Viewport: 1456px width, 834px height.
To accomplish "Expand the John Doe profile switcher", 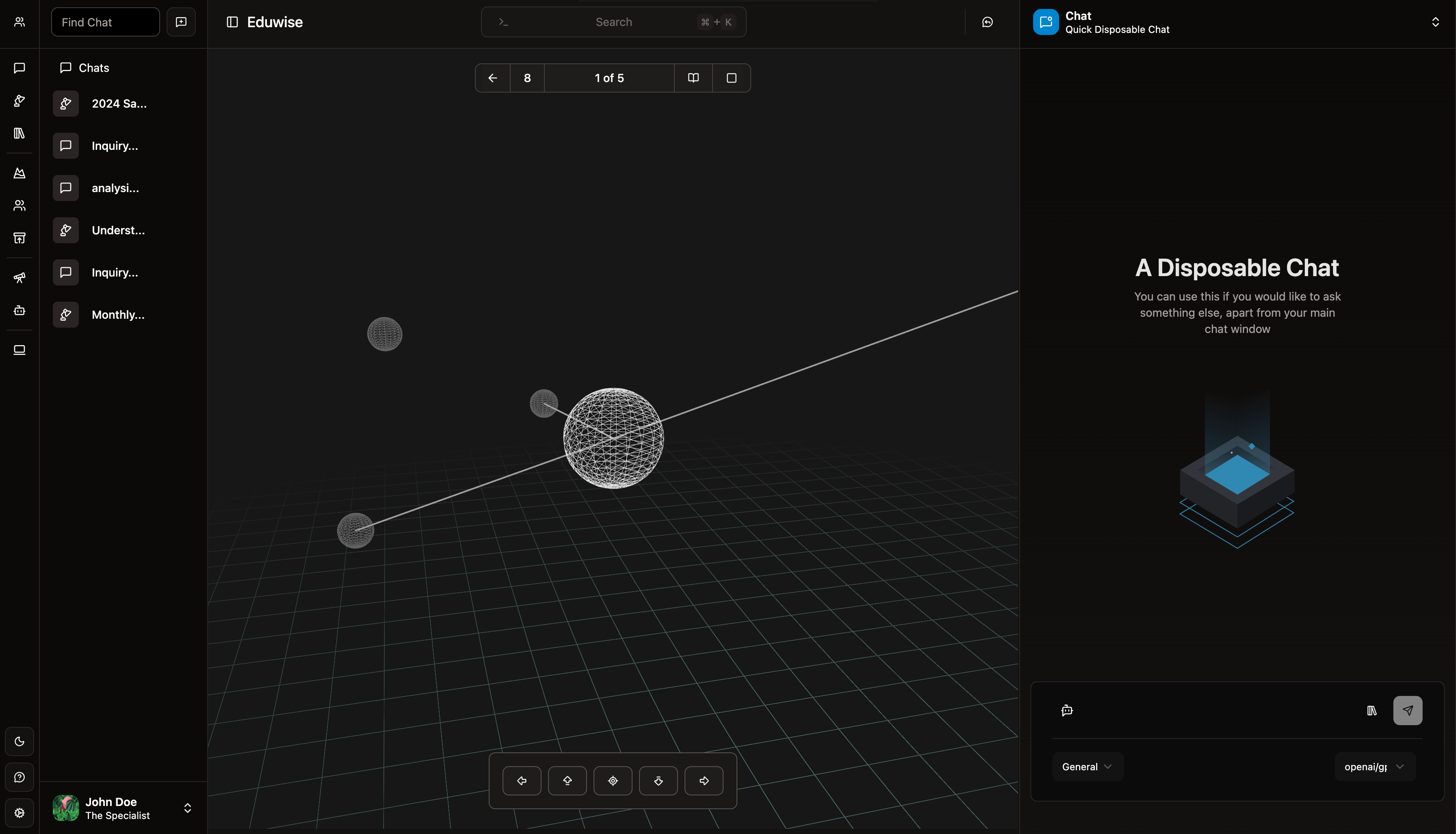I will pos(187,808).
